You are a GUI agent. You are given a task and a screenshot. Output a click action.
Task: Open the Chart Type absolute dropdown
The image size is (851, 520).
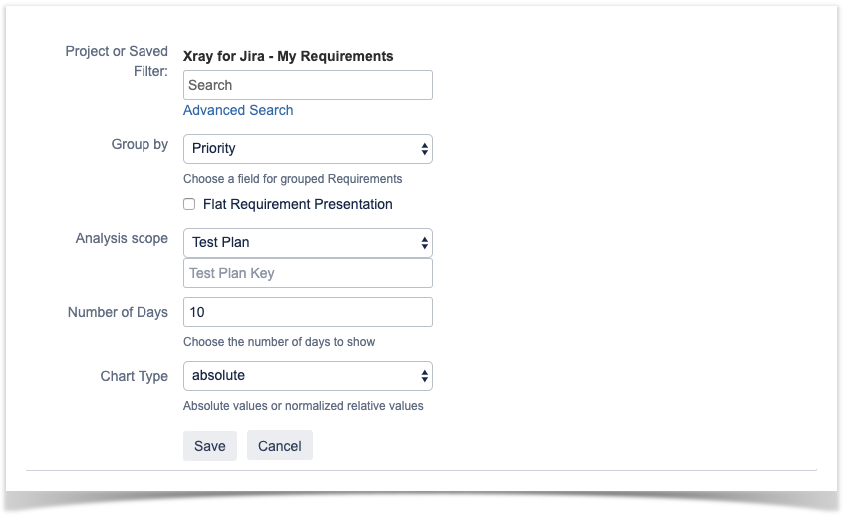click(x=308, y=376)
